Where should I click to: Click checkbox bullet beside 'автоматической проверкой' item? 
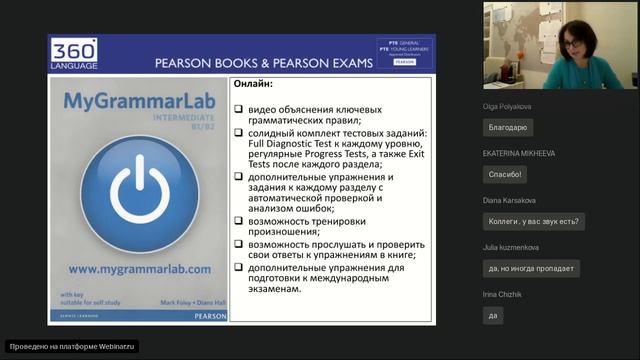[238, 176]
